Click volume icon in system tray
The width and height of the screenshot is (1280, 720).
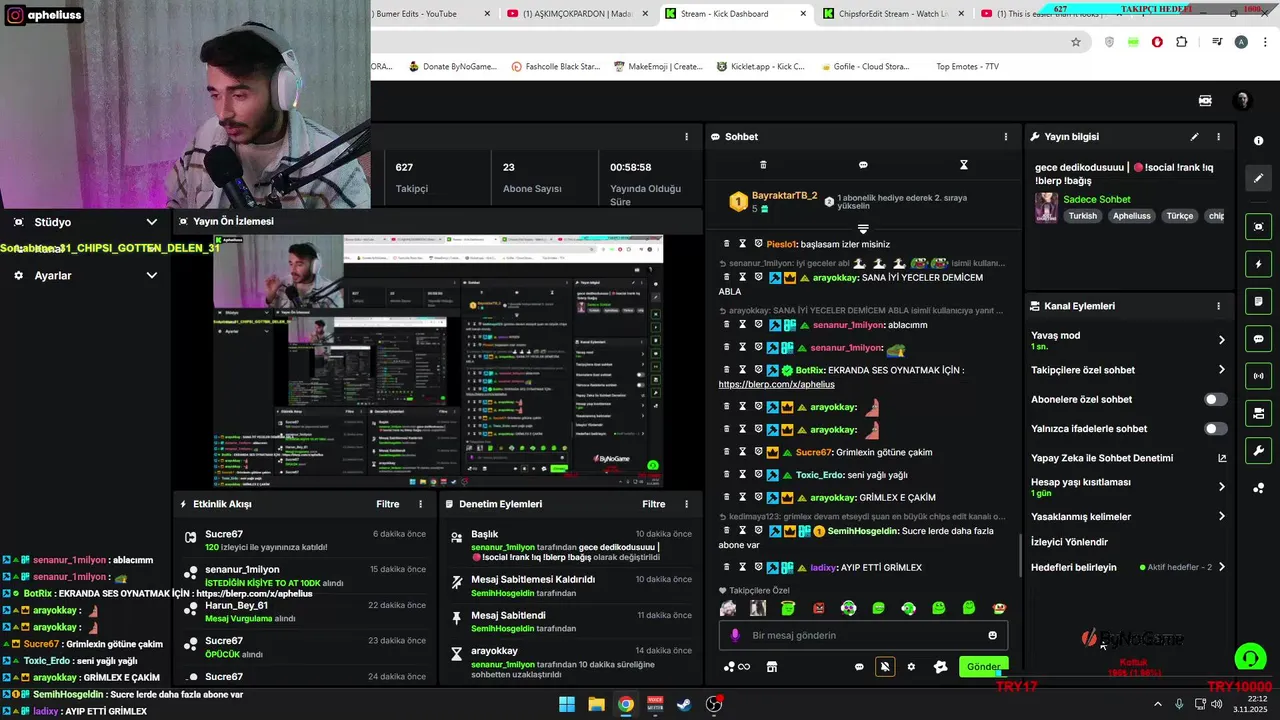tap(1216, 704)
